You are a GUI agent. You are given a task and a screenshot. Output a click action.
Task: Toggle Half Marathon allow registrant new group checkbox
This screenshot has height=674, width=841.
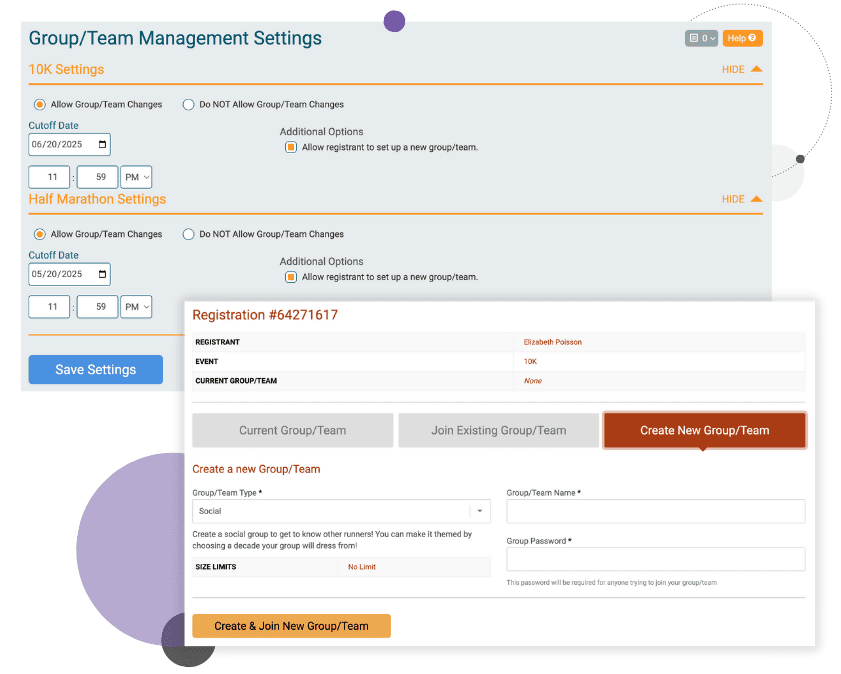click(x=291, y=277)
